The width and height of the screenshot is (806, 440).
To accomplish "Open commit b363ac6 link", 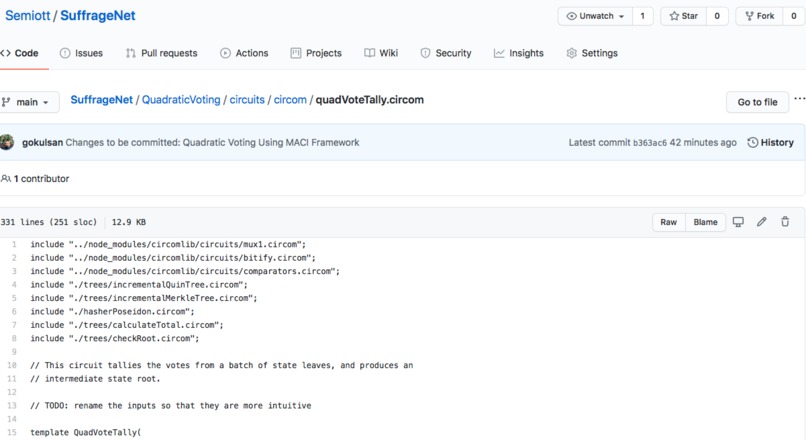I will pos(650,143).
